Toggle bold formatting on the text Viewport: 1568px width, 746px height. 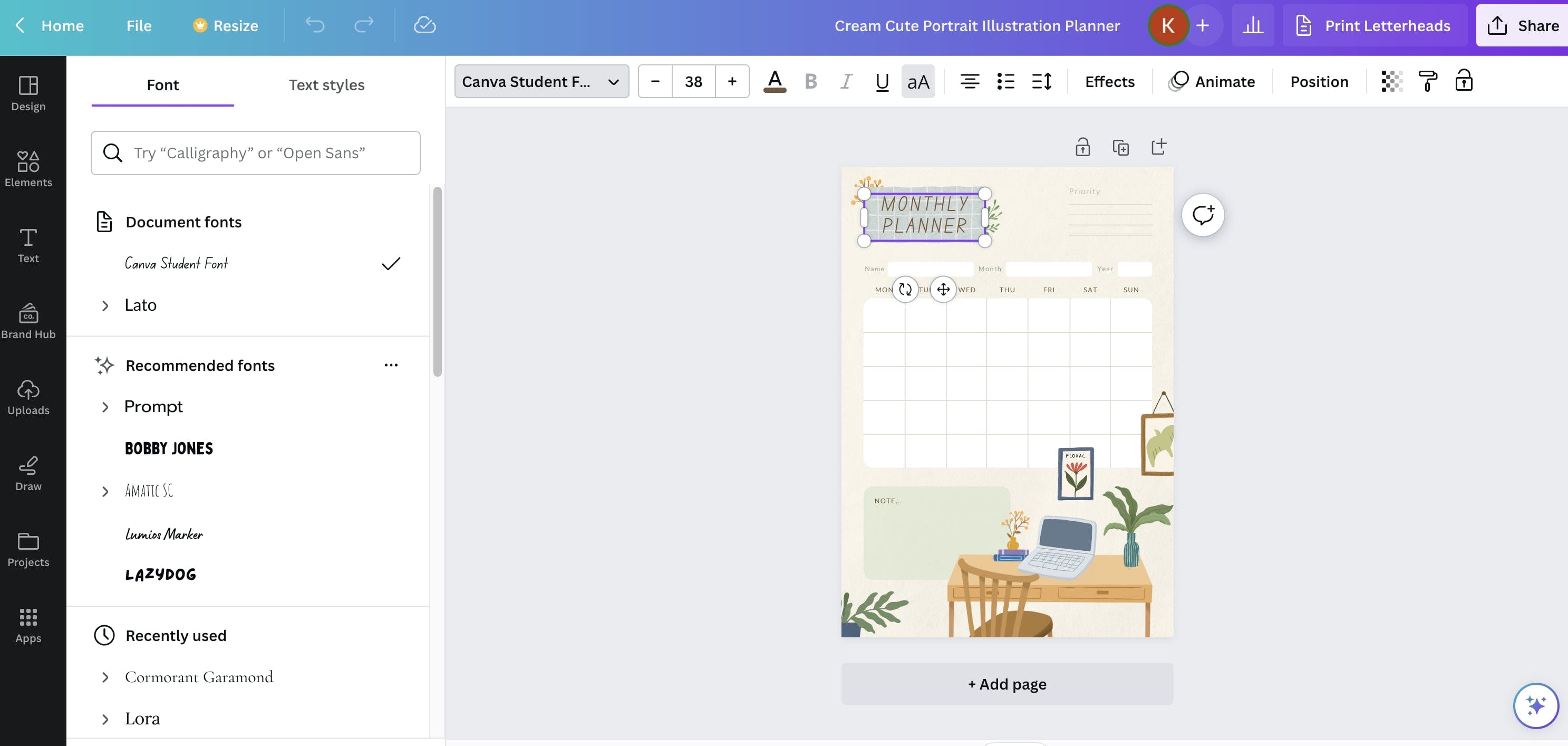click(810, 81)
